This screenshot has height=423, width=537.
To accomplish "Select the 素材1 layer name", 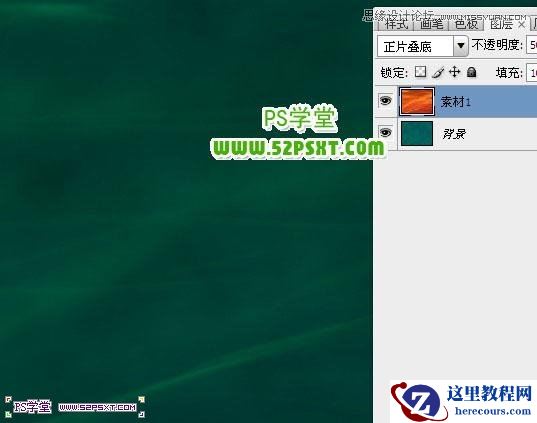I will [455, 102].
